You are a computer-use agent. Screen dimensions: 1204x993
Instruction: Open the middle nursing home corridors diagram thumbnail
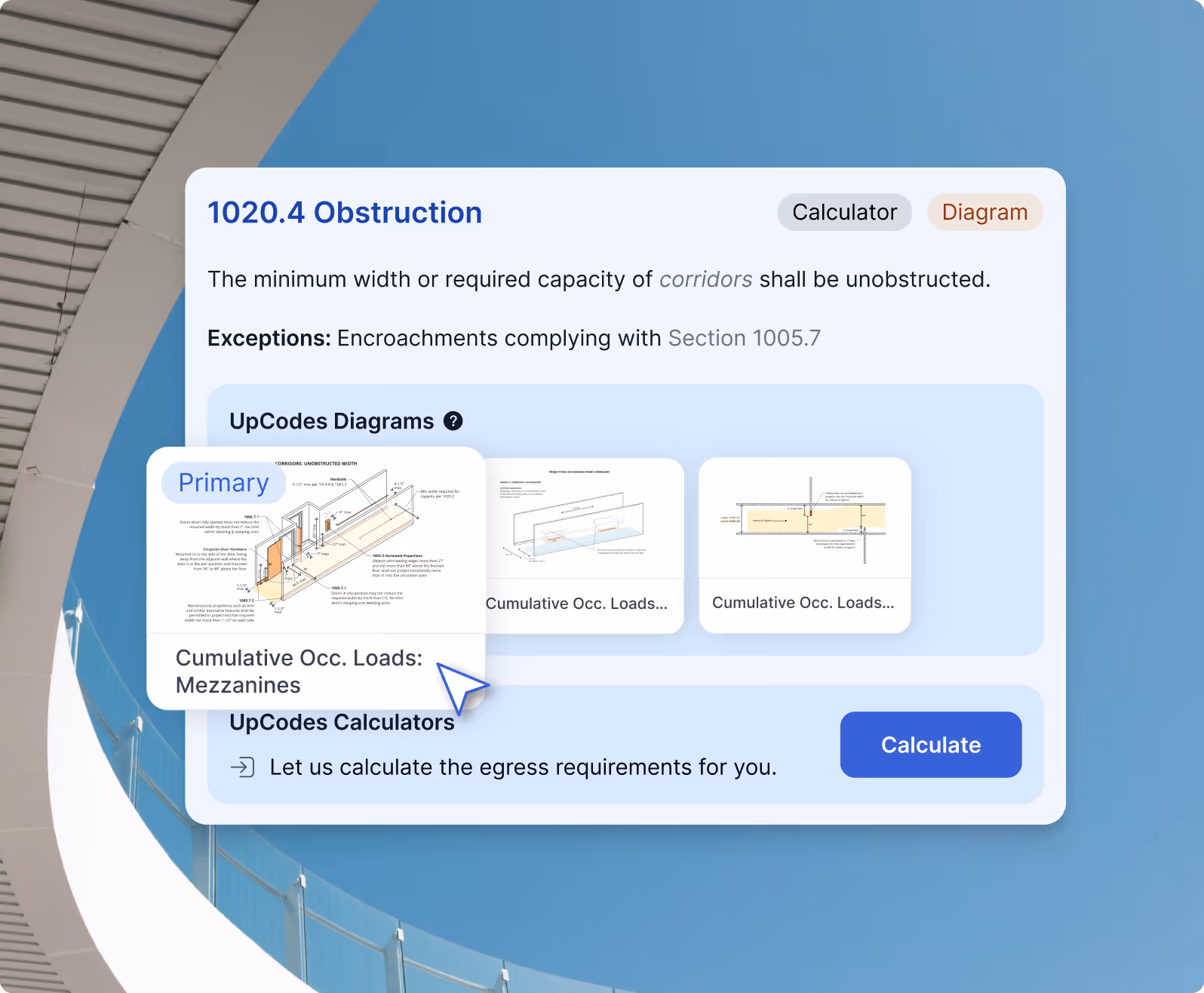[584, 518]
